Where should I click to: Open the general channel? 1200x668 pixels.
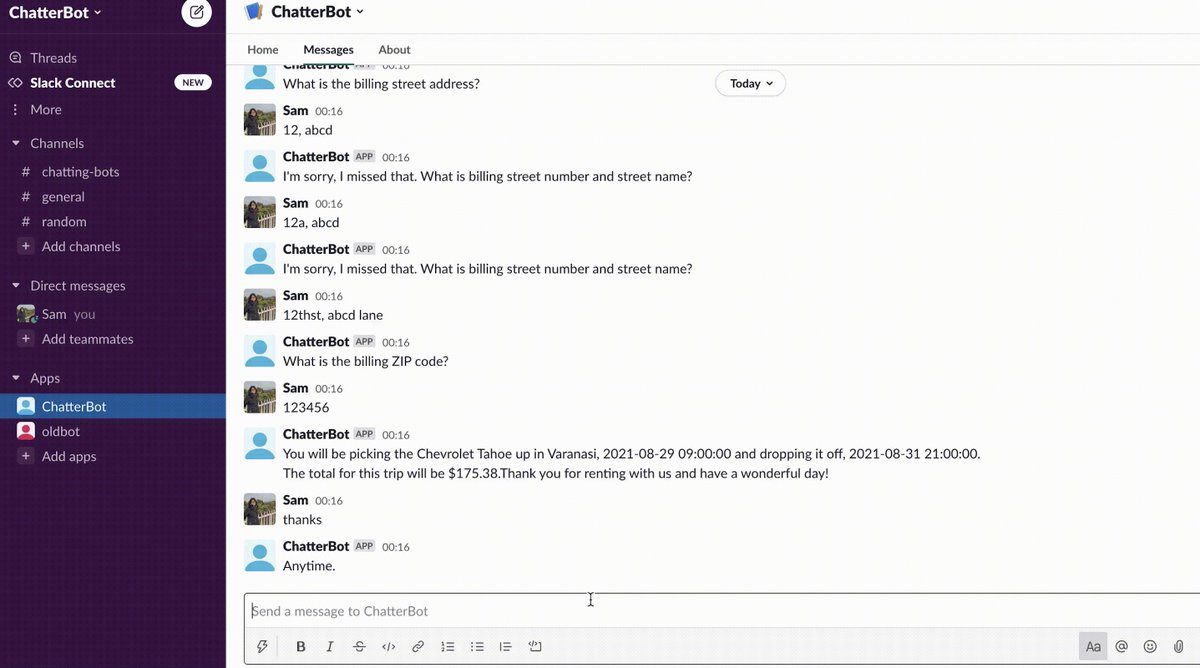tap(63, 197)
